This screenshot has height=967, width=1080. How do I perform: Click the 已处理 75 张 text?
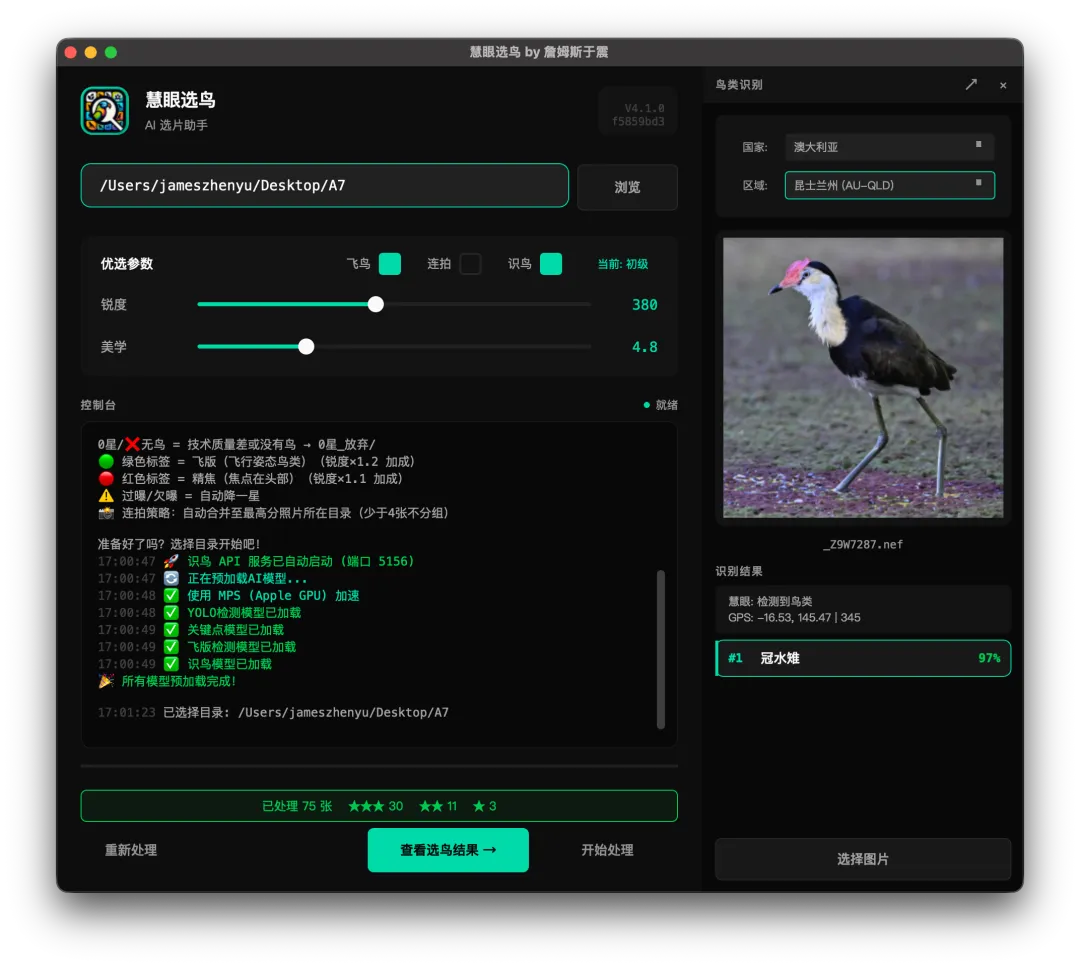click(297, 806)
